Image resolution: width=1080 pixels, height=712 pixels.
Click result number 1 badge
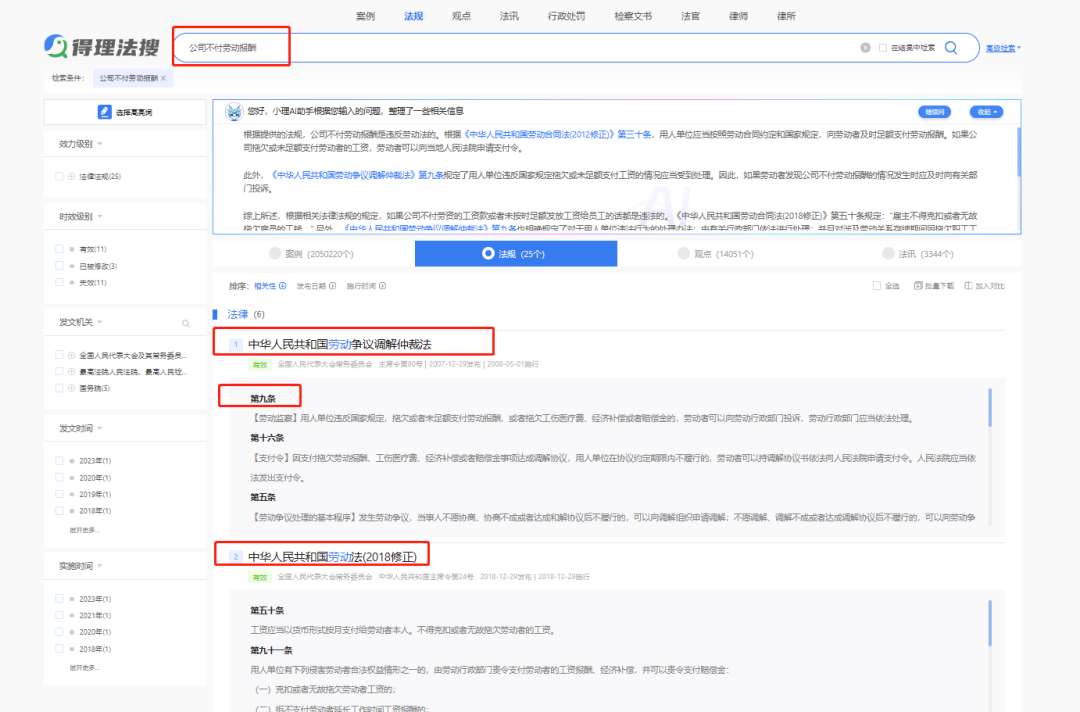tap(236, 344)
